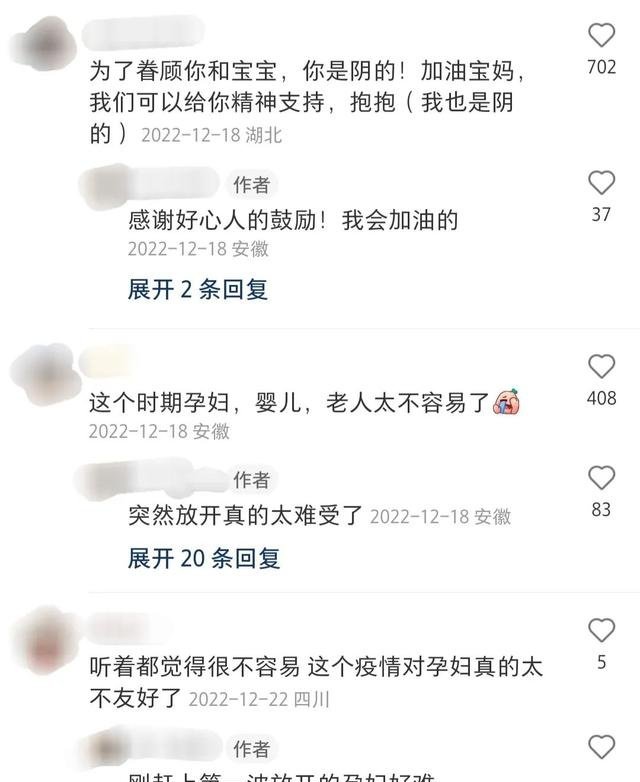Expand 展开 2 条回复 replies
This screenshot has height=782, width=640.
198,289
